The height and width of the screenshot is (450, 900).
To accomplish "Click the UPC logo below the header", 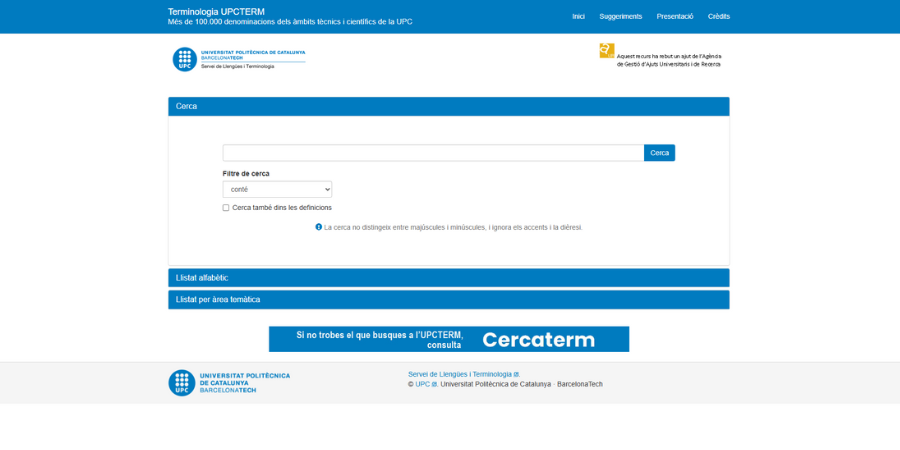I will pos(239,59).
